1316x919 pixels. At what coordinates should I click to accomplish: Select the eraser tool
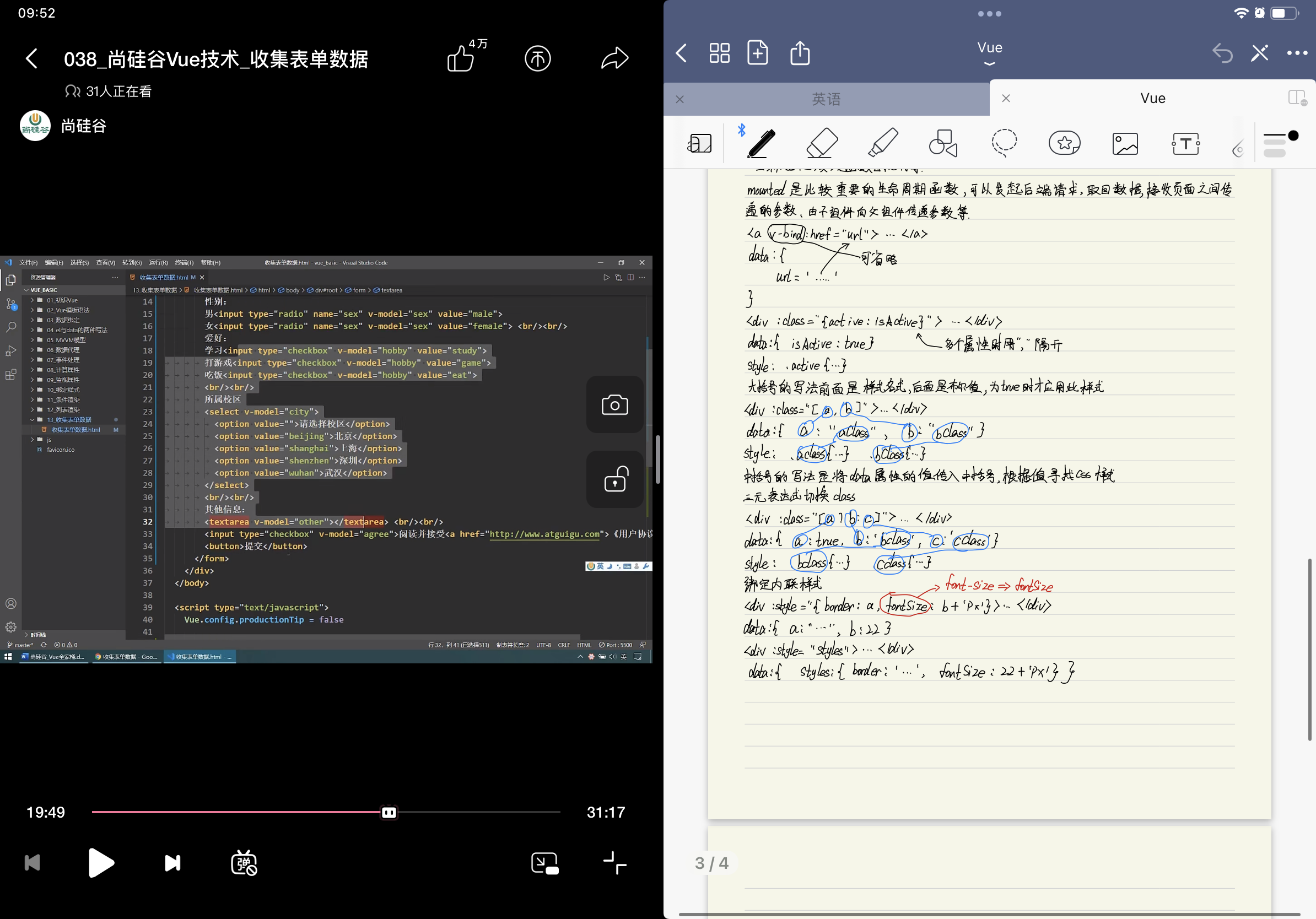pyautogui.click(x=822, y=143)
